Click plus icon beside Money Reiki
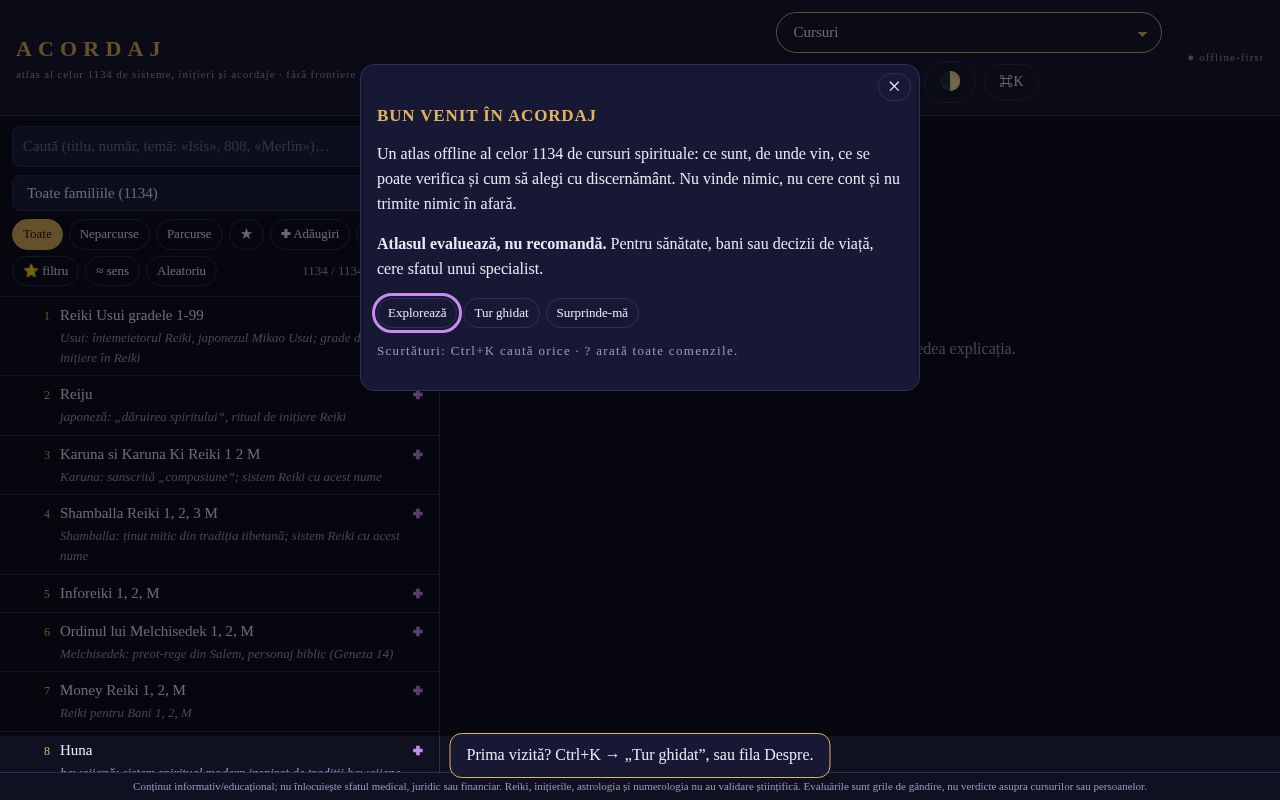Screen dimensions: 1280x800 pyautogui.click(x=417, y=690)
